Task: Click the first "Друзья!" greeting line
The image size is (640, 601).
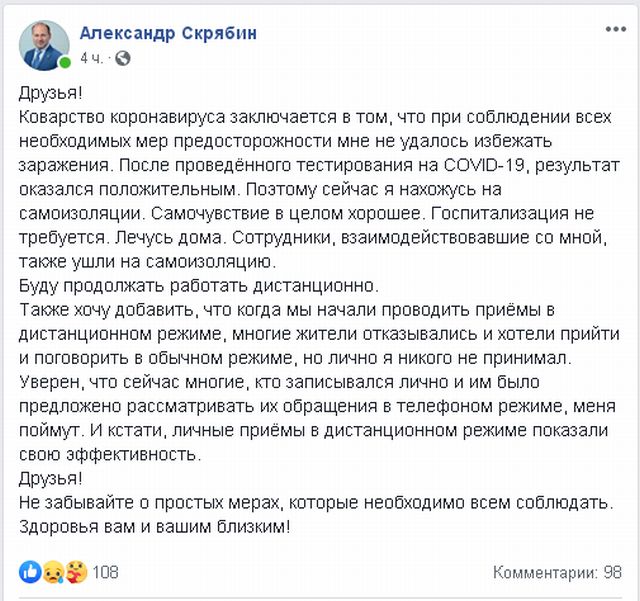Action: pos(50,94)
